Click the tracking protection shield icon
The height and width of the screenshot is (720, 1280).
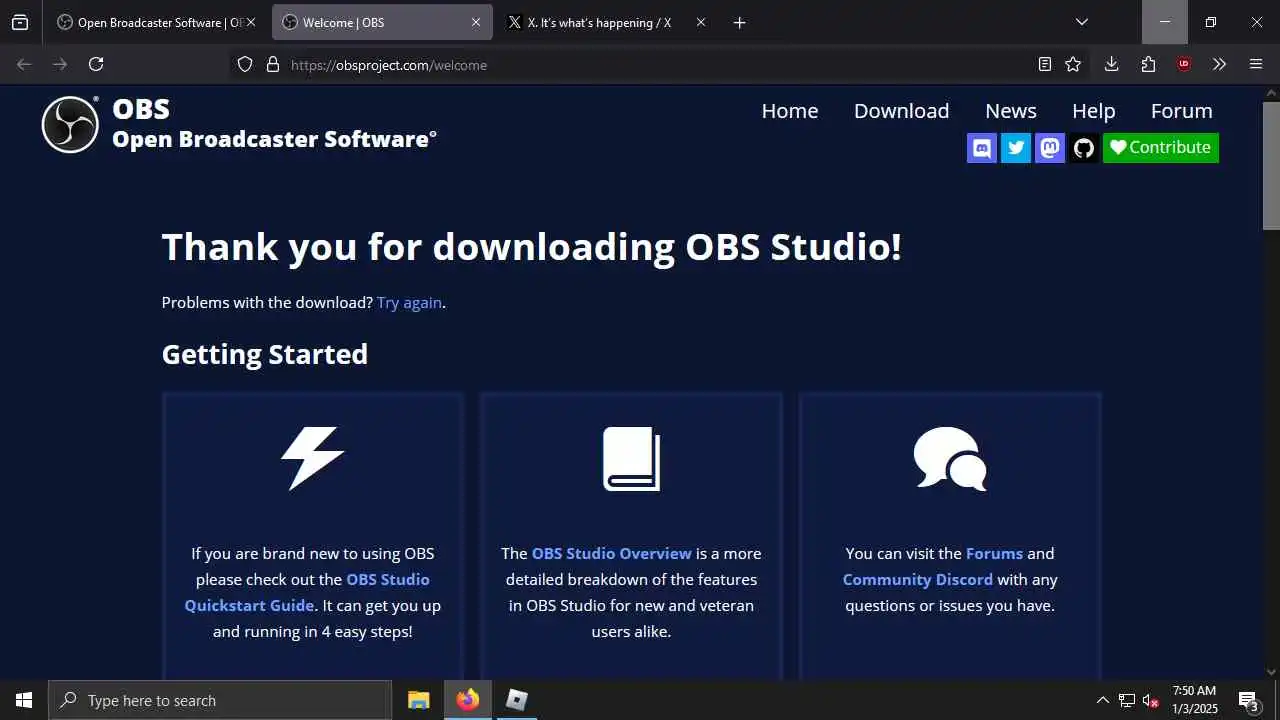coord(245,64)
